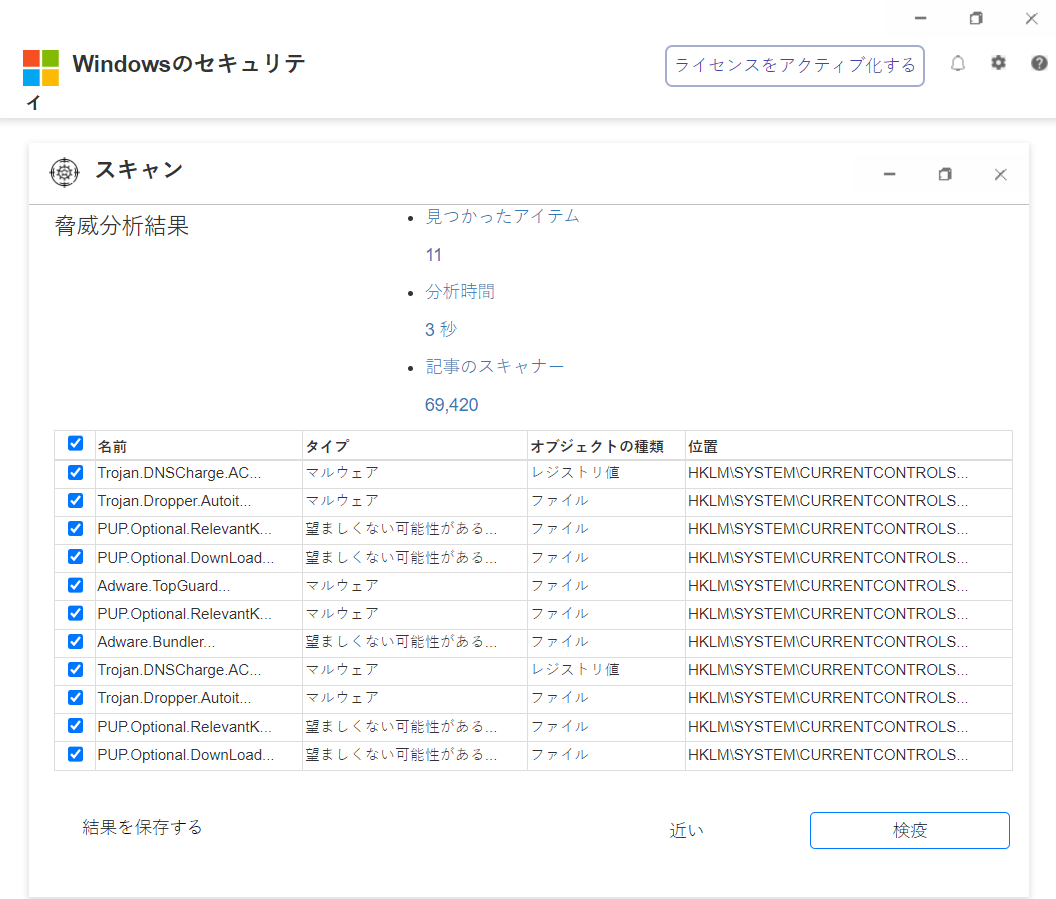The width and height of the screenshot is (1056, 899).
Task: Close the スキャン panel
Action: (1000, 174)
